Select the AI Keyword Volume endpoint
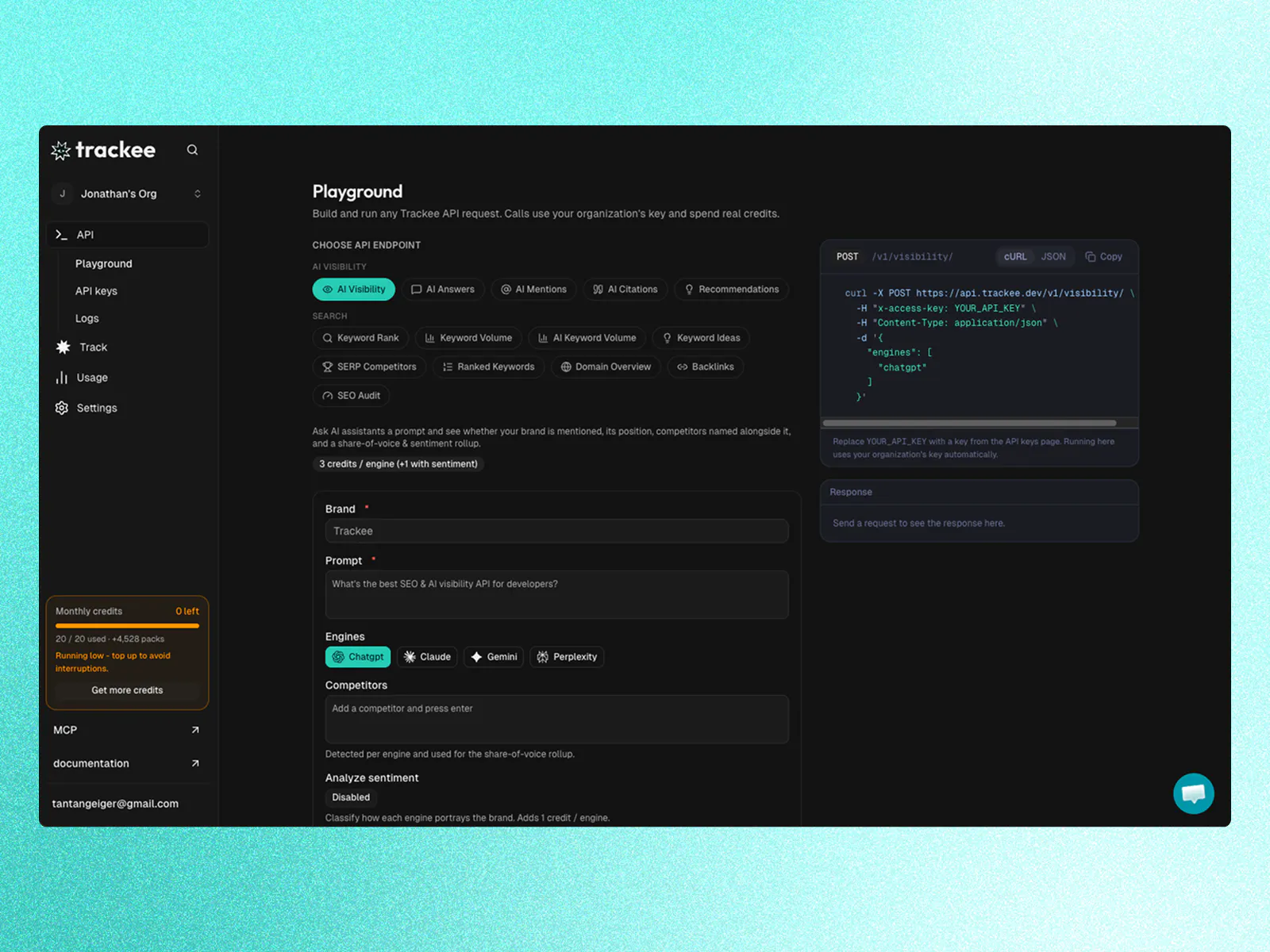This screenshot has width=1270, height=952. point(587,338)
